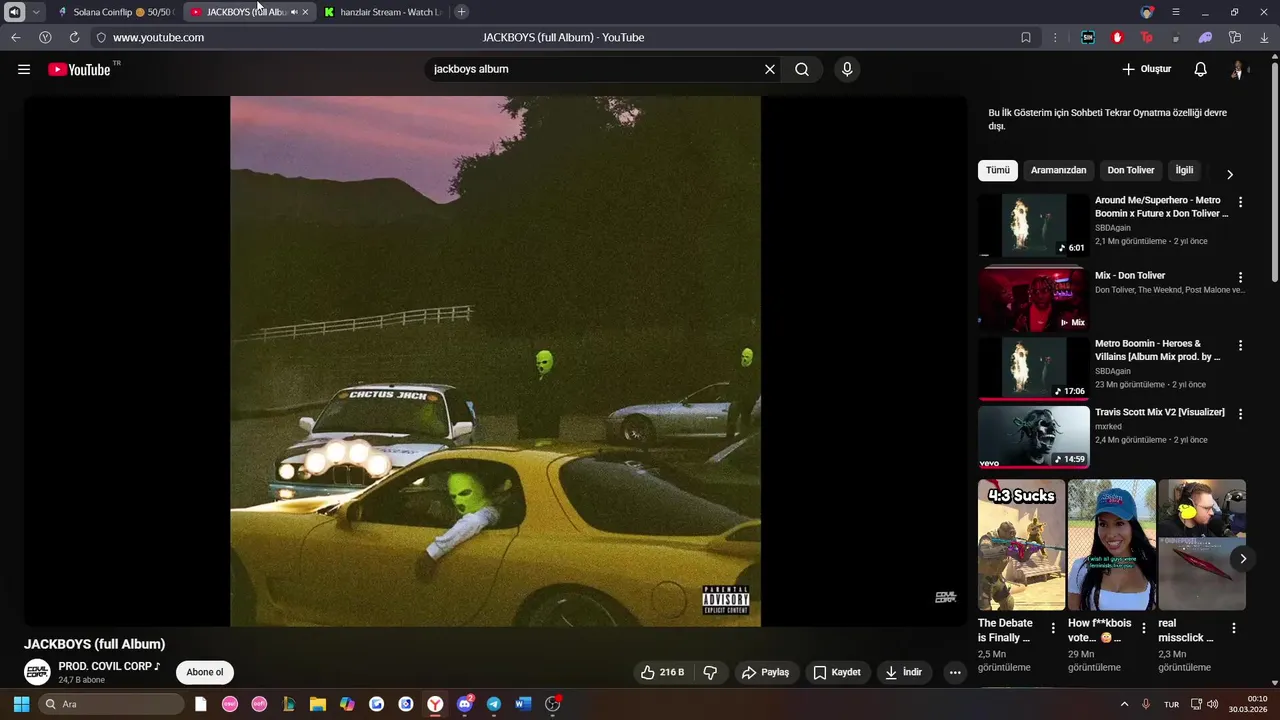Share the video via Paylaş
This screenshot has height=720, width=1280.
pyautogui.click(x=765, y=672)
